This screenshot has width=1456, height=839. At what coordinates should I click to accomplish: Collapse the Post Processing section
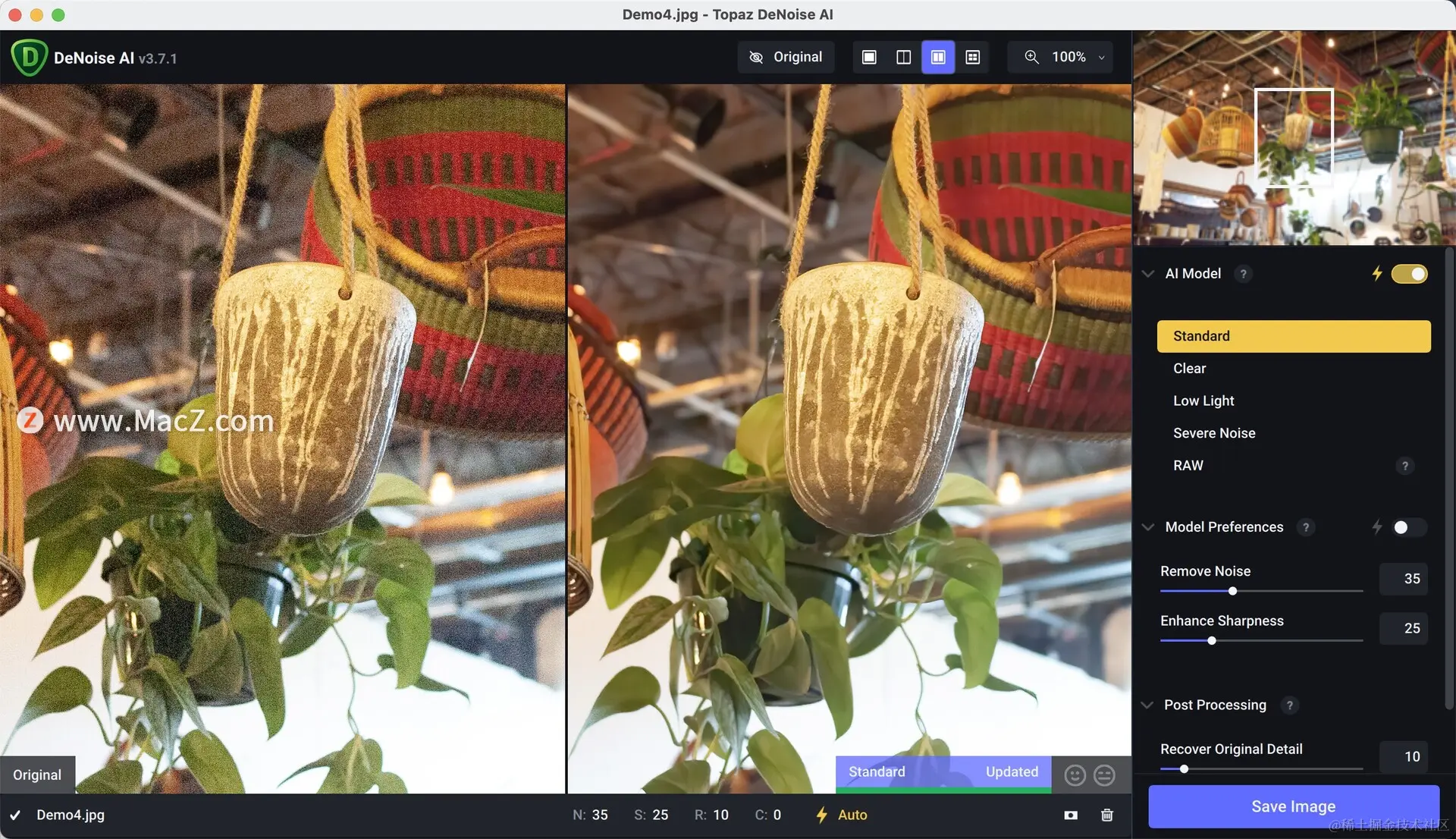1147,705
